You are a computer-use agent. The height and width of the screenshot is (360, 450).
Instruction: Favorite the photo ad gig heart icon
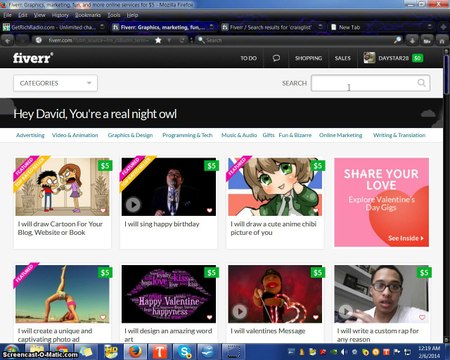pos(103,317)
